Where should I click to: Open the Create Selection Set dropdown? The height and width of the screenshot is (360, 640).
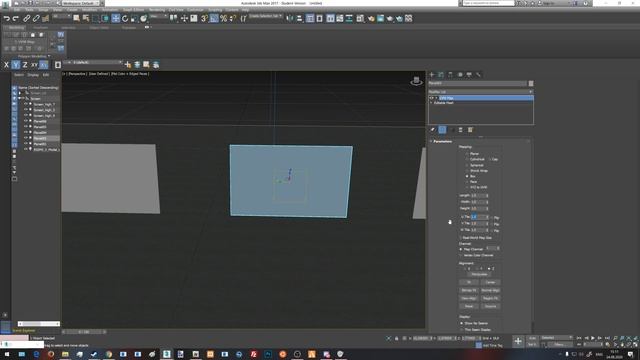pos(266,16)
